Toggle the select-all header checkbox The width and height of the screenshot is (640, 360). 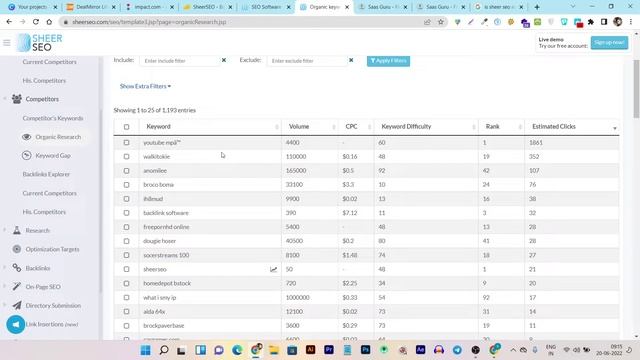[x=127, y=127]
